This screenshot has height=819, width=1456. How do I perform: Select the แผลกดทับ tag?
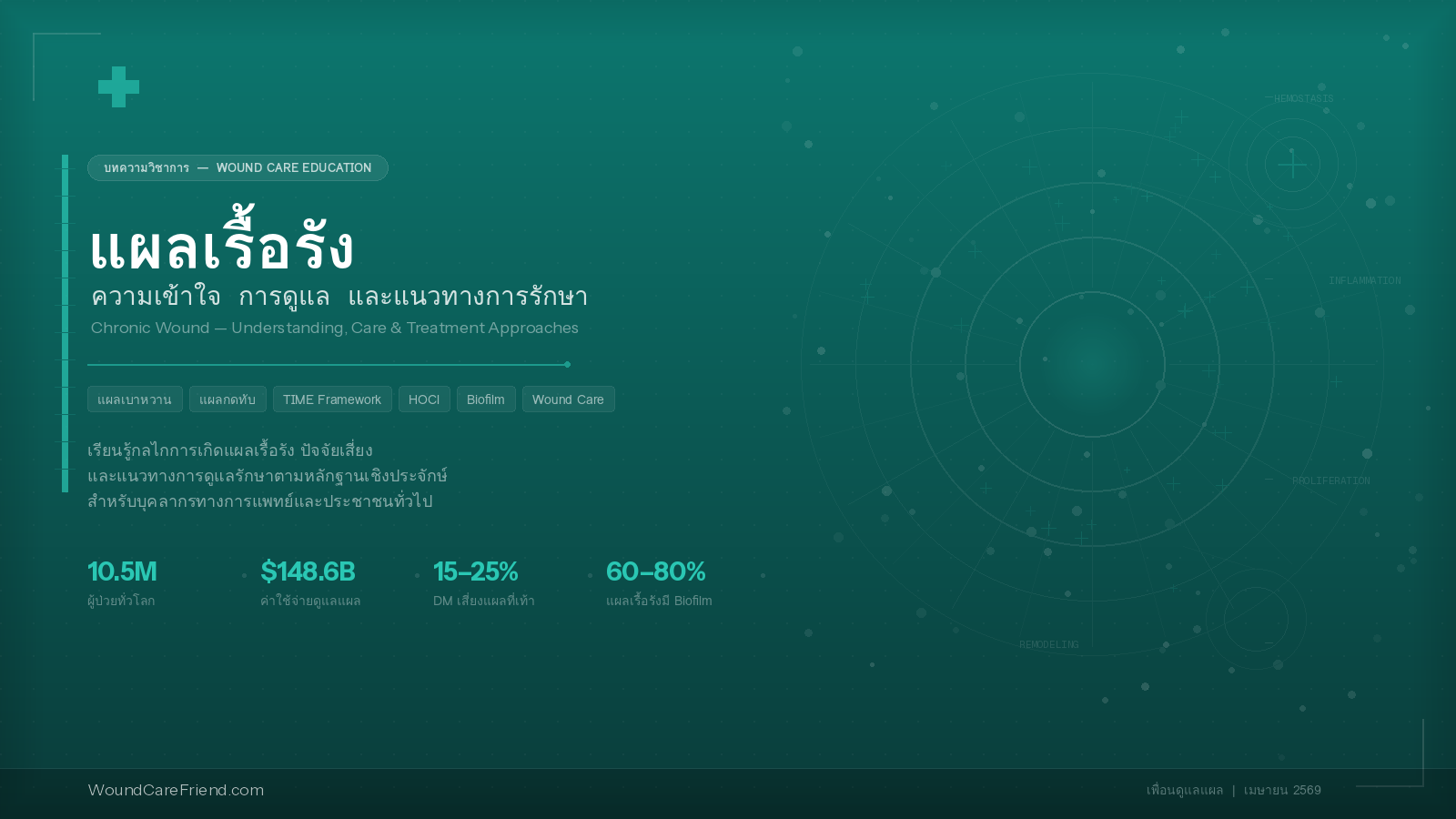(x=227, y=399)
